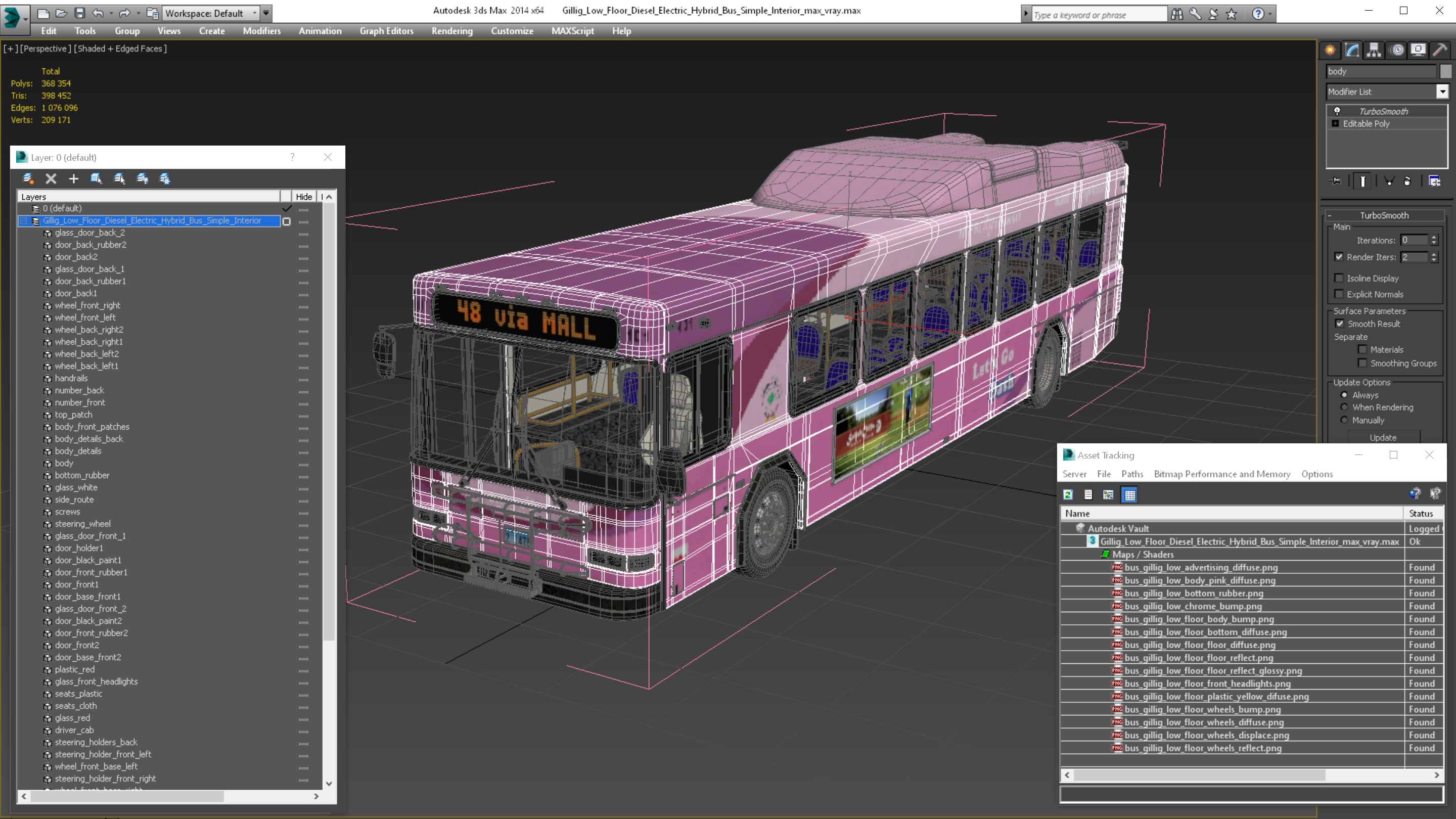The image size is (1456, 819).
Task: Enable Isoline Display checkbox
Action: coord(1339,278)
